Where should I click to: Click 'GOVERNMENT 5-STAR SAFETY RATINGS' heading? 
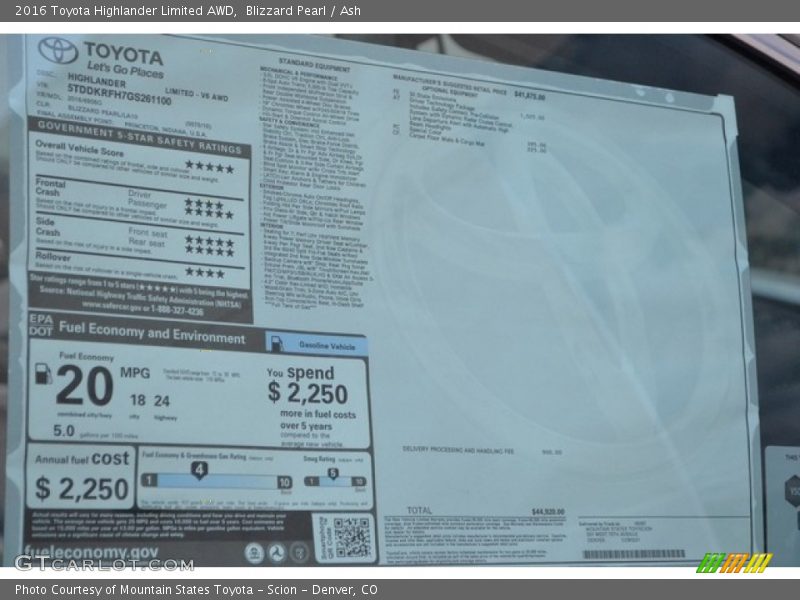pos(139,137)
